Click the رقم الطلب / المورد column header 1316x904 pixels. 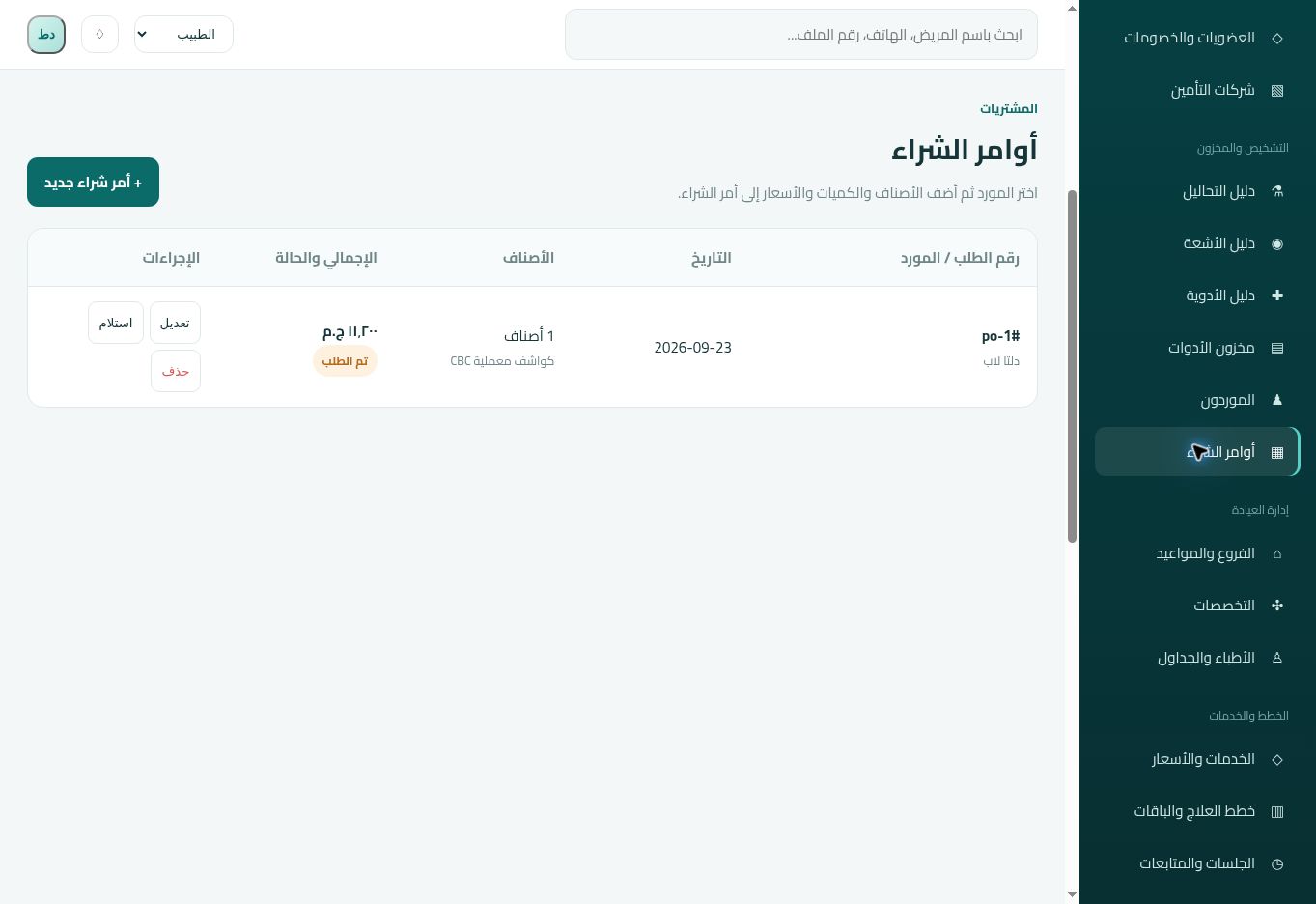[960, 258]
